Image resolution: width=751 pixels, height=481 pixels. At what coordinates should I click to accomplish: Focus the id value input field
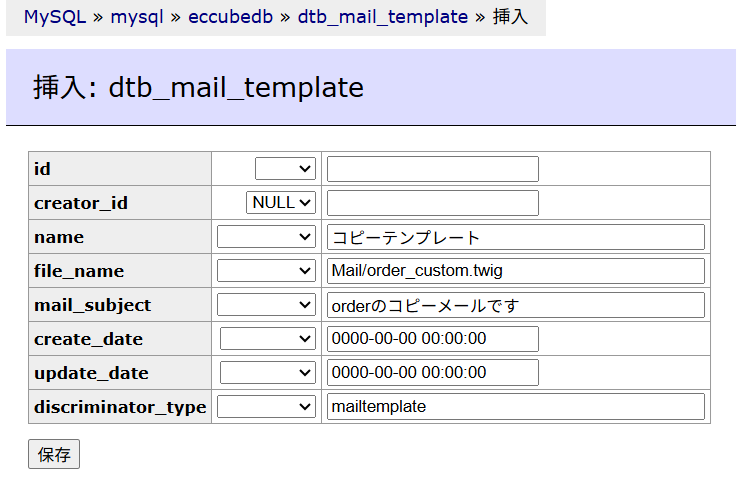pos(432,169)
